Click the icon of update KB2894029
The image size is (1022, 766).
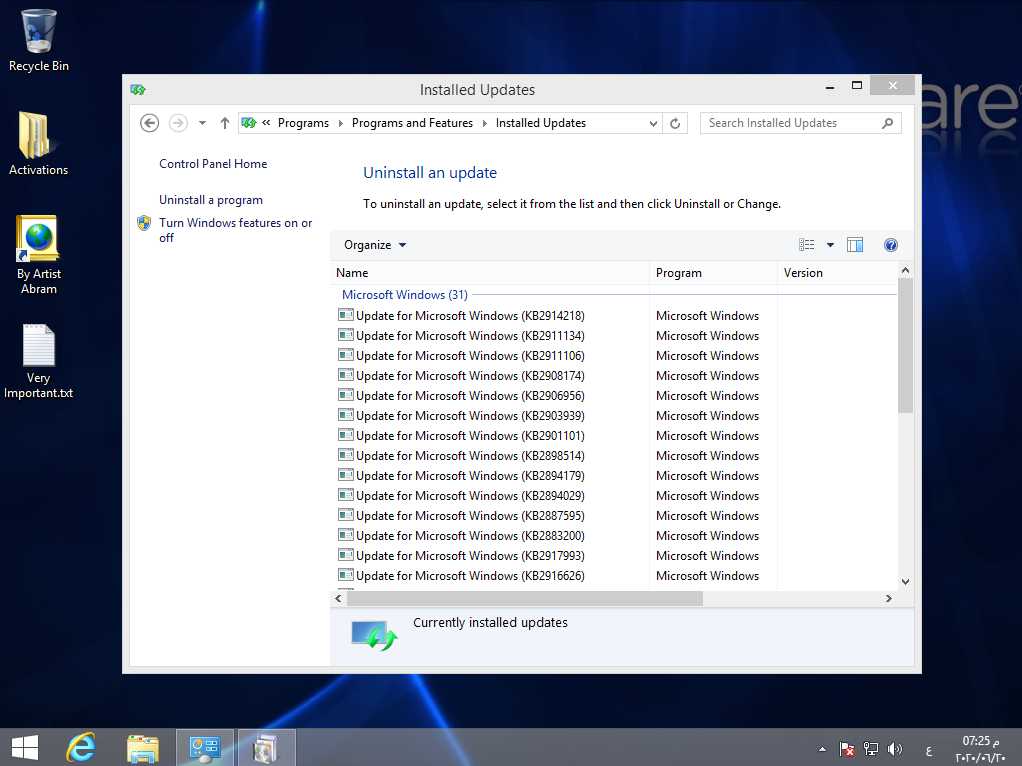[345, 495]
